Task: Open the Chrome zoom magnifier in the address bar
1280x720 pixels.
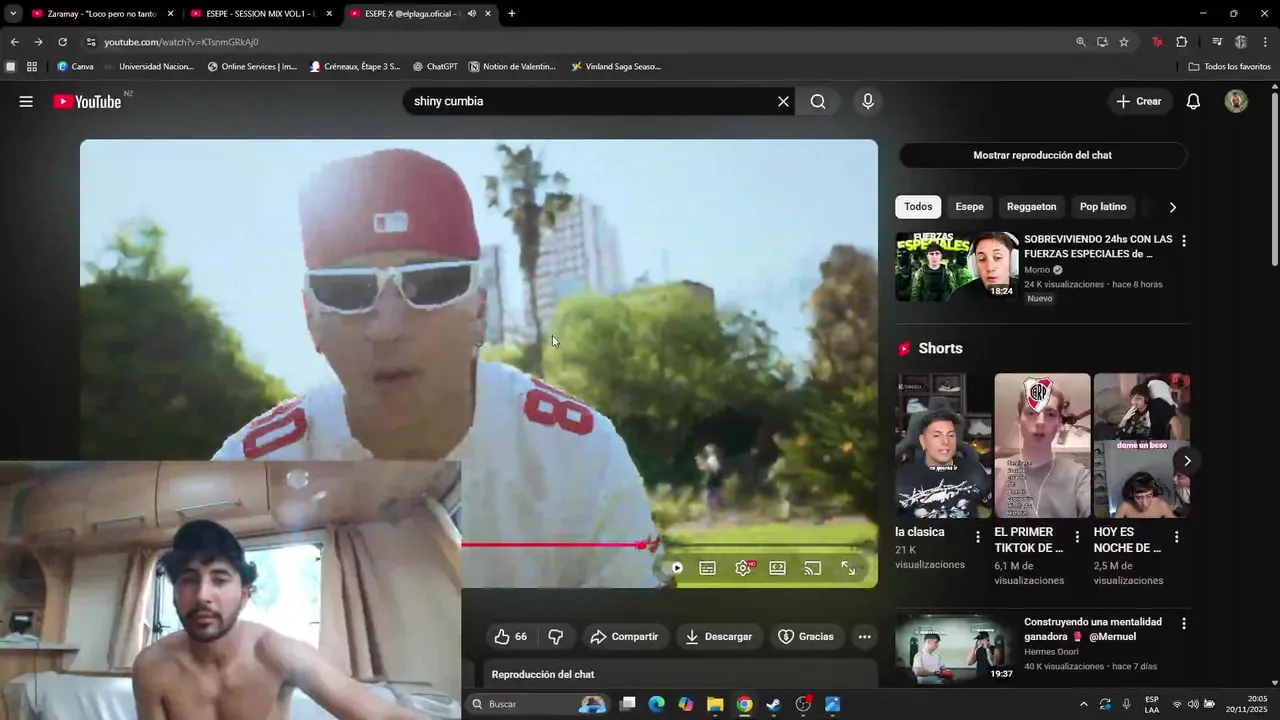Action: [x=1081, y=42]
